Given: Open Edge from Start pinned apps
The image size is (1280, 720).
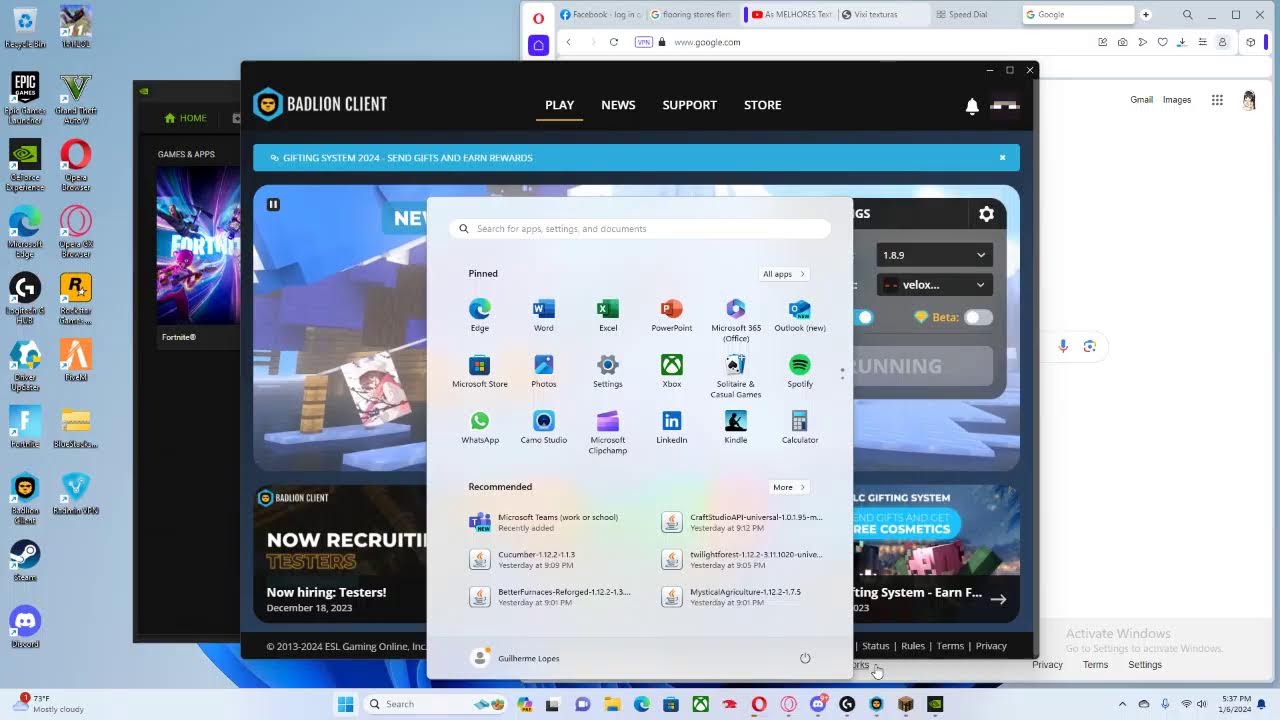Looking at the screenshot, I should tap(480, 314).
